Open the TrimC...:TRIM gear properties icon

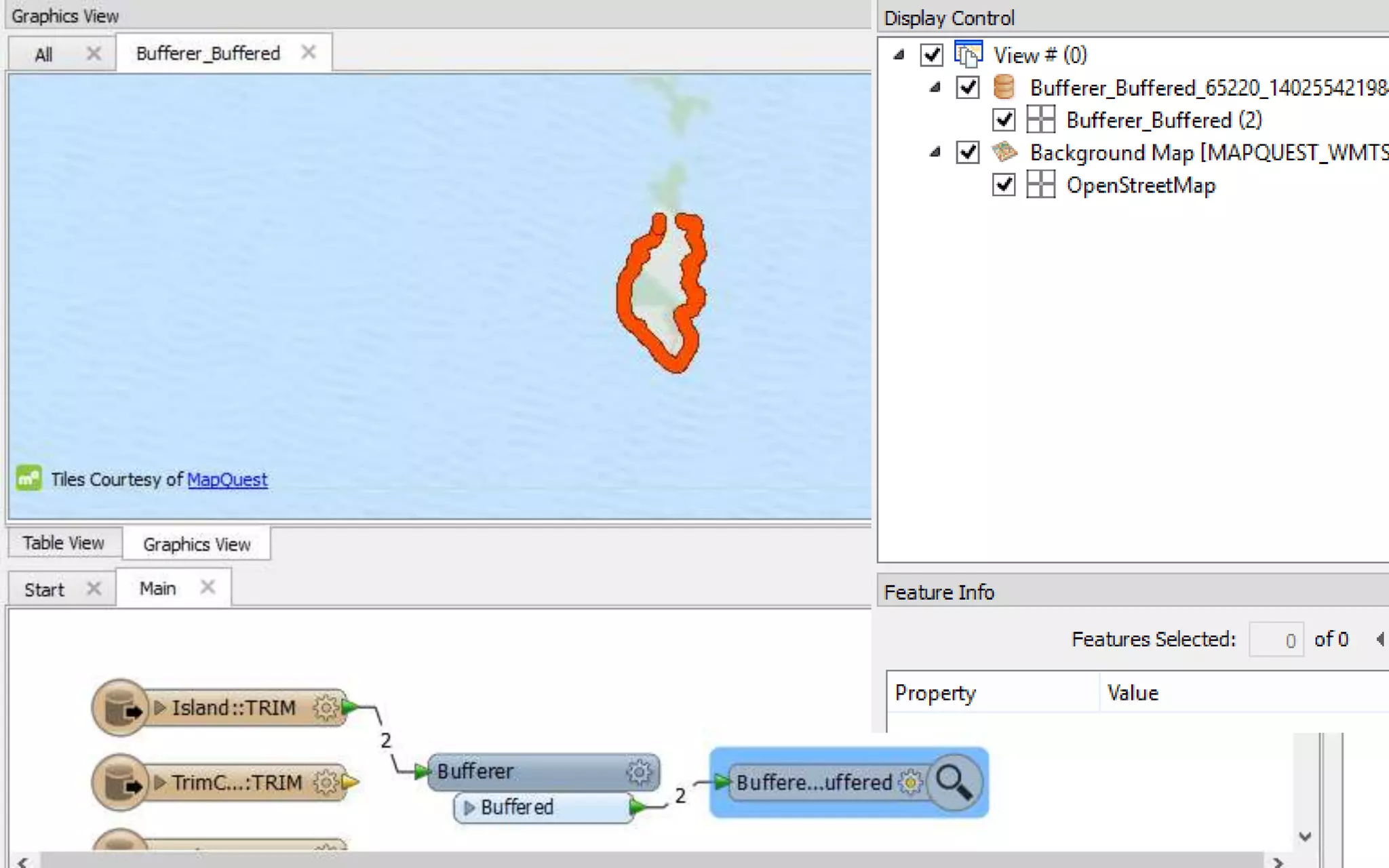tap(326, 783)
